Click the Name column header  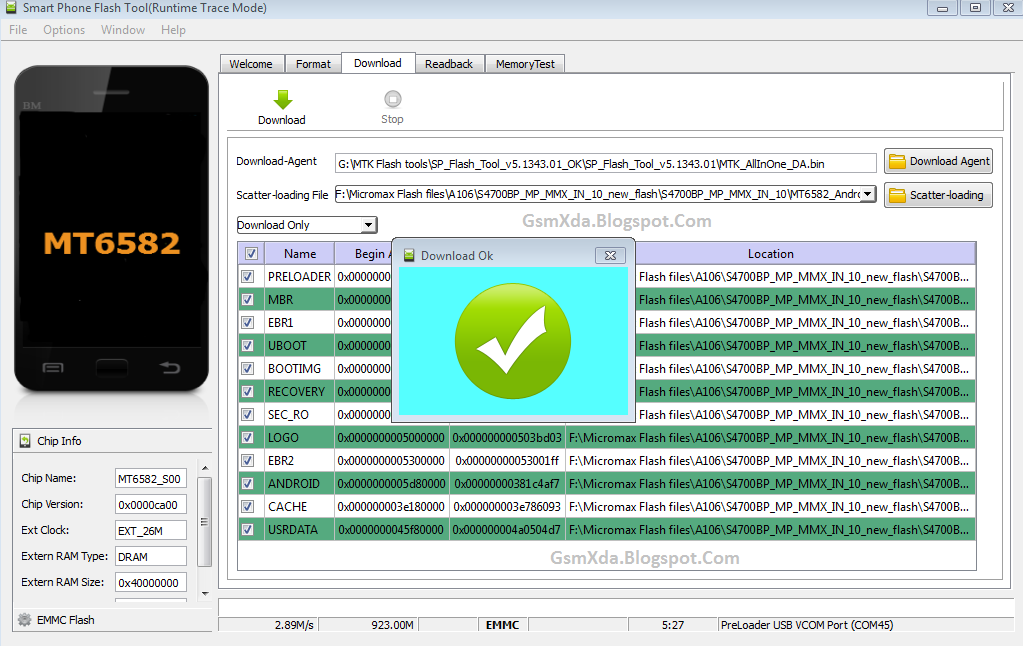point(299,254)
